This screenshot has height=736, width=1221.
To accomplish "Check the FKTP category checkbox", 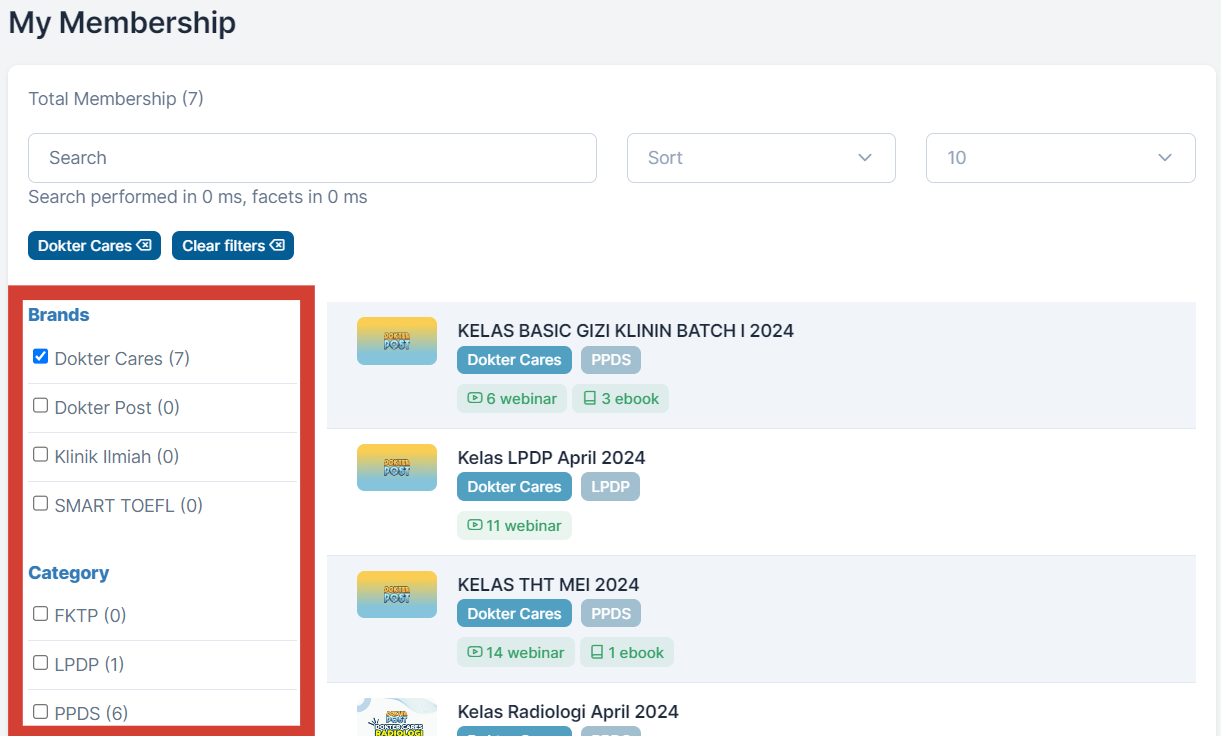I will coord(41,614).
